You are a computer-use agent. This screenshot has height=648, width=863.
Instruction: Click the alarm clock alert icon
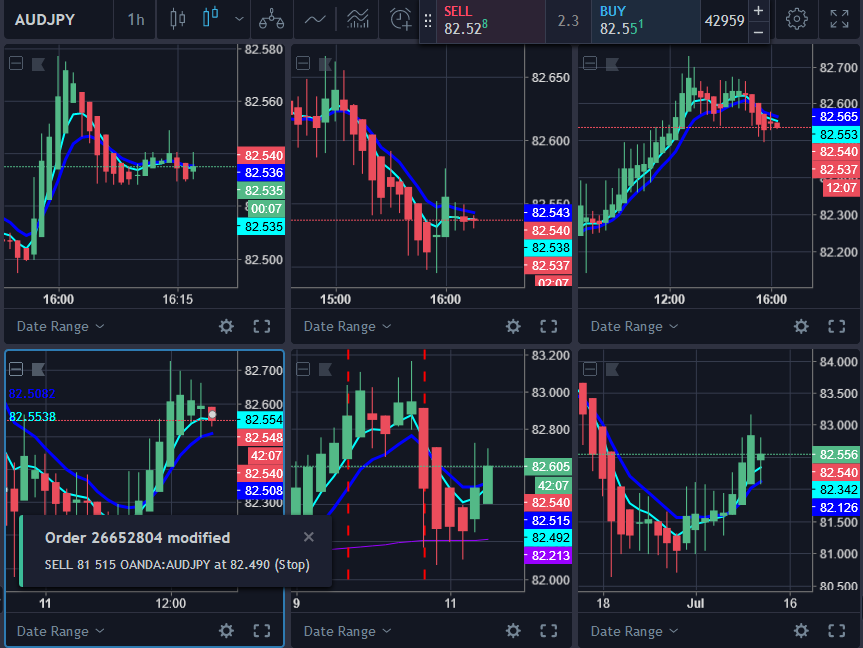pyautogui.click(x=400, y=19)
